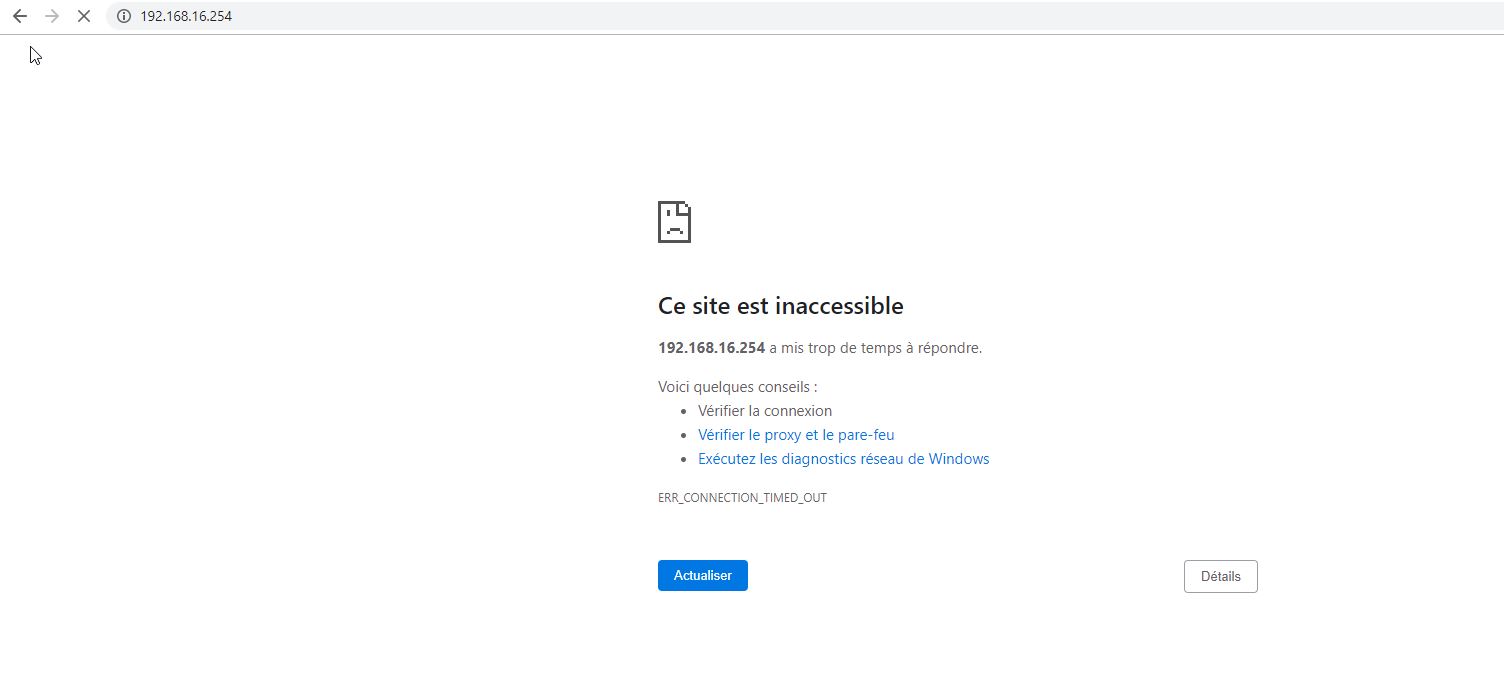Focus the address bar showing 192.168.16.254
This screenshot has width=1504, height=695.
804,16
